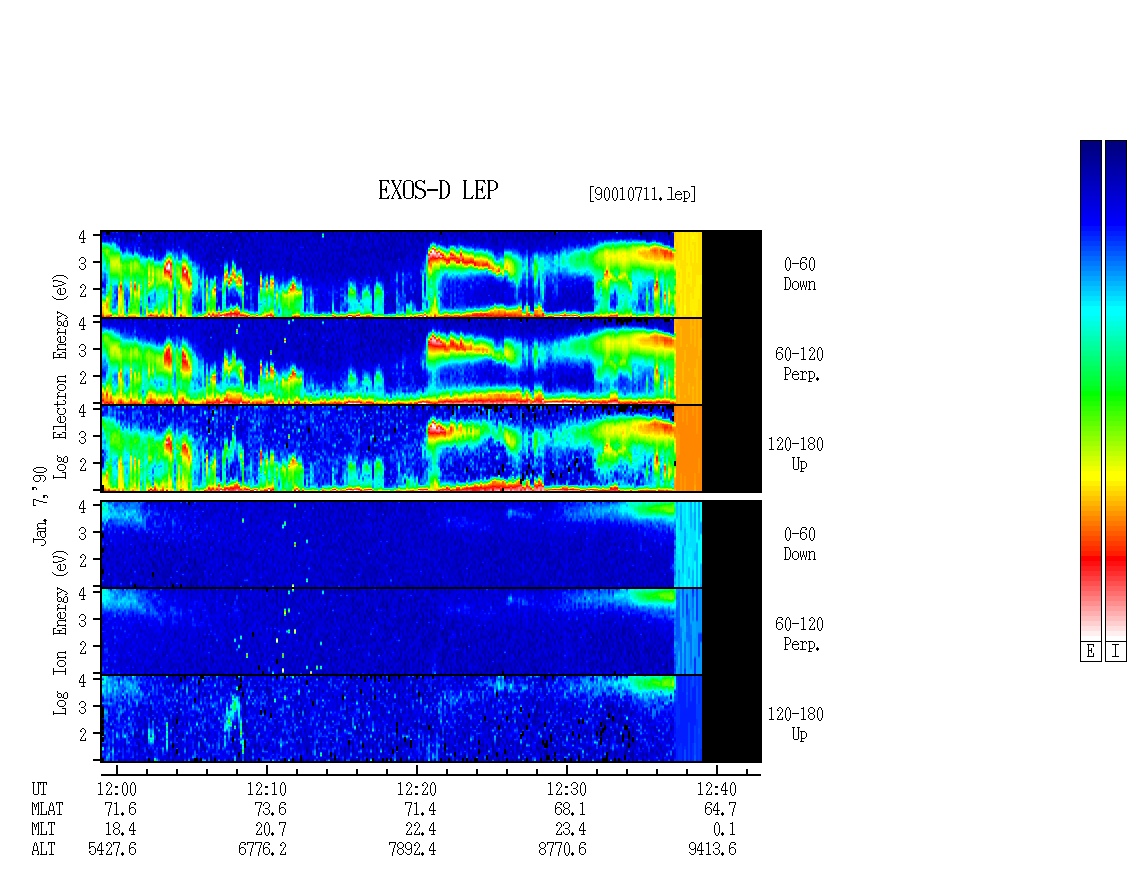This screenshot has height=875, width=1130.
Task: Click the MLT value 0.1
Action: [x=724, y=830]
